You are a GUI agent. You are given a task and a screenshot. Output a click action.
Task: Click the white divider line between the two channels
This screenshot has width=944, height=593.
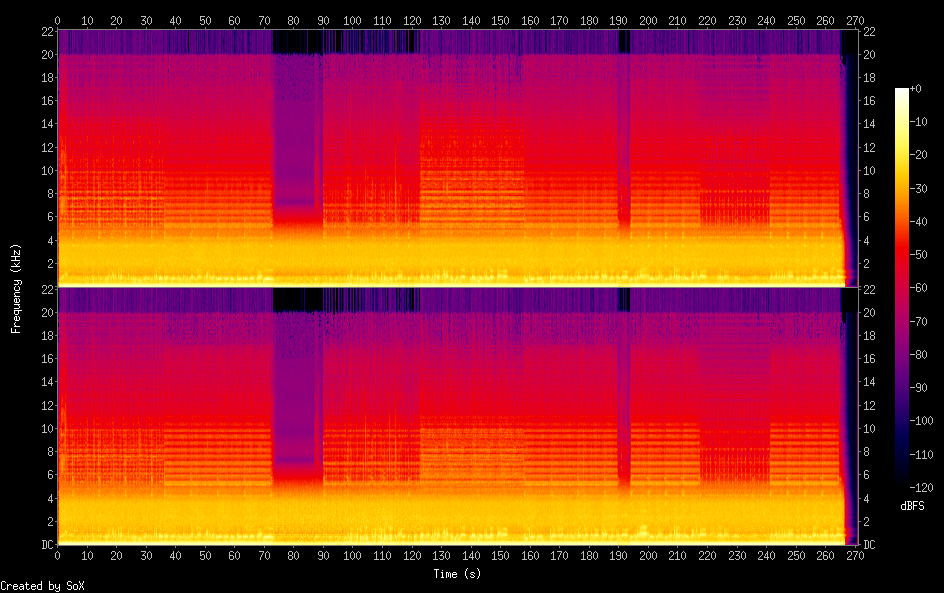tap(450, 286)
